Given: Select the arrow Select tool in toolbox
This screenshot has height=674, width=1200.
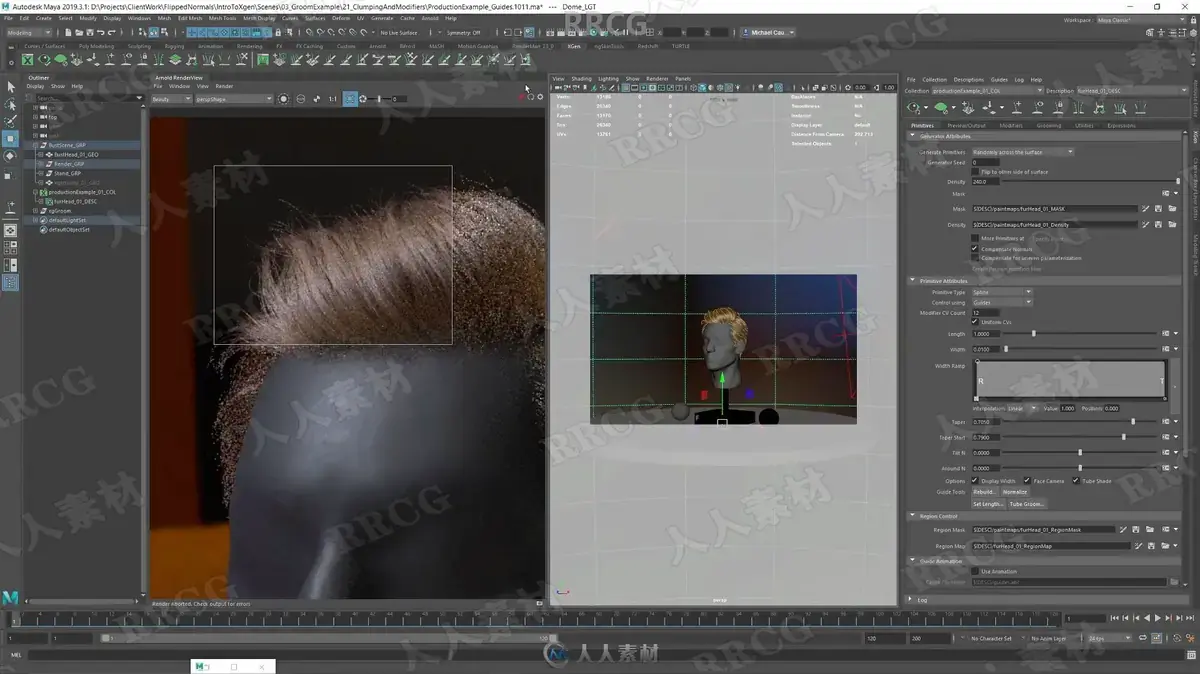Looking at the screenshot, I should coord(11,87).
